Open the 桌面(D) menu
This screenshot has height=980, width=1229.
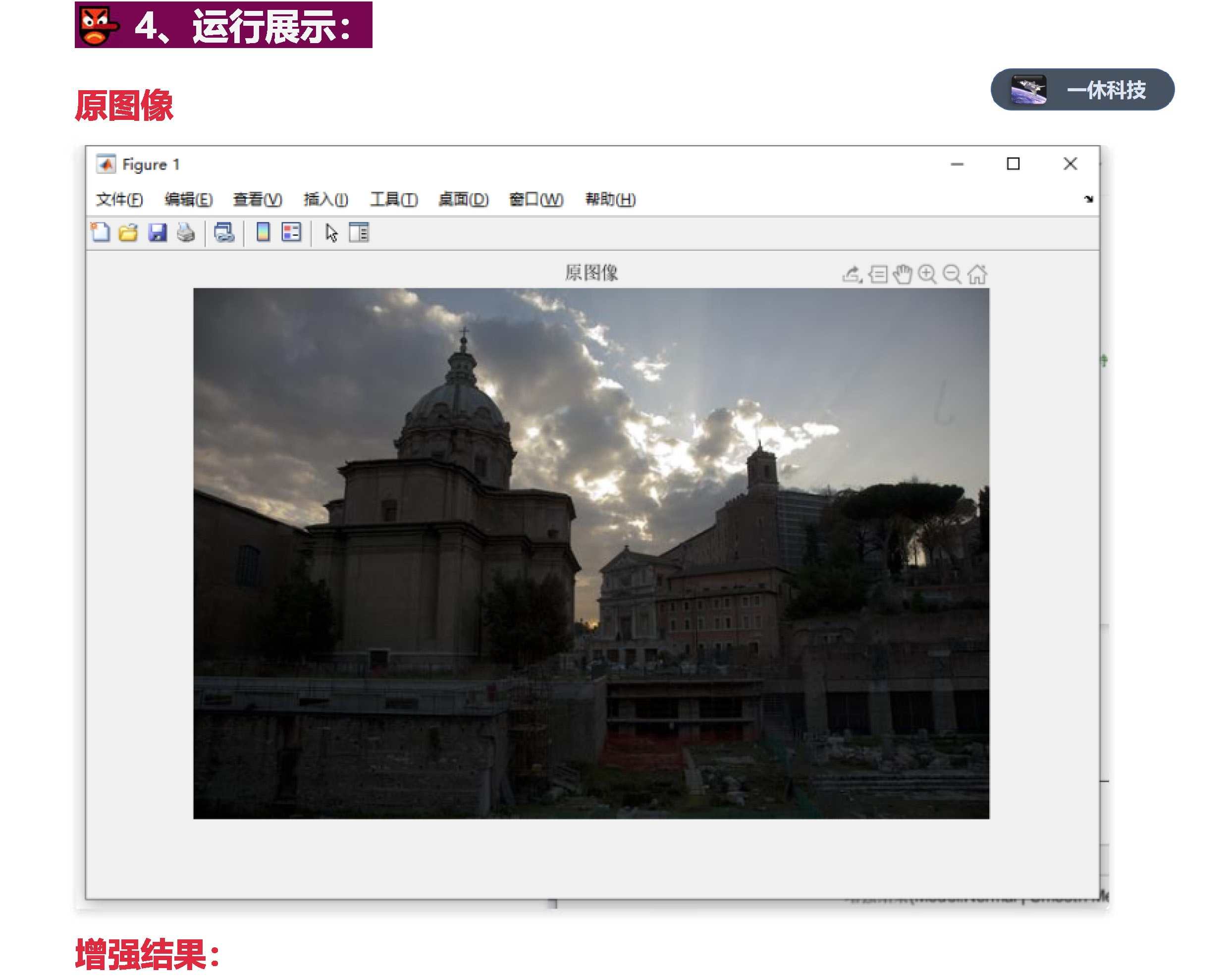coord(464,200)
